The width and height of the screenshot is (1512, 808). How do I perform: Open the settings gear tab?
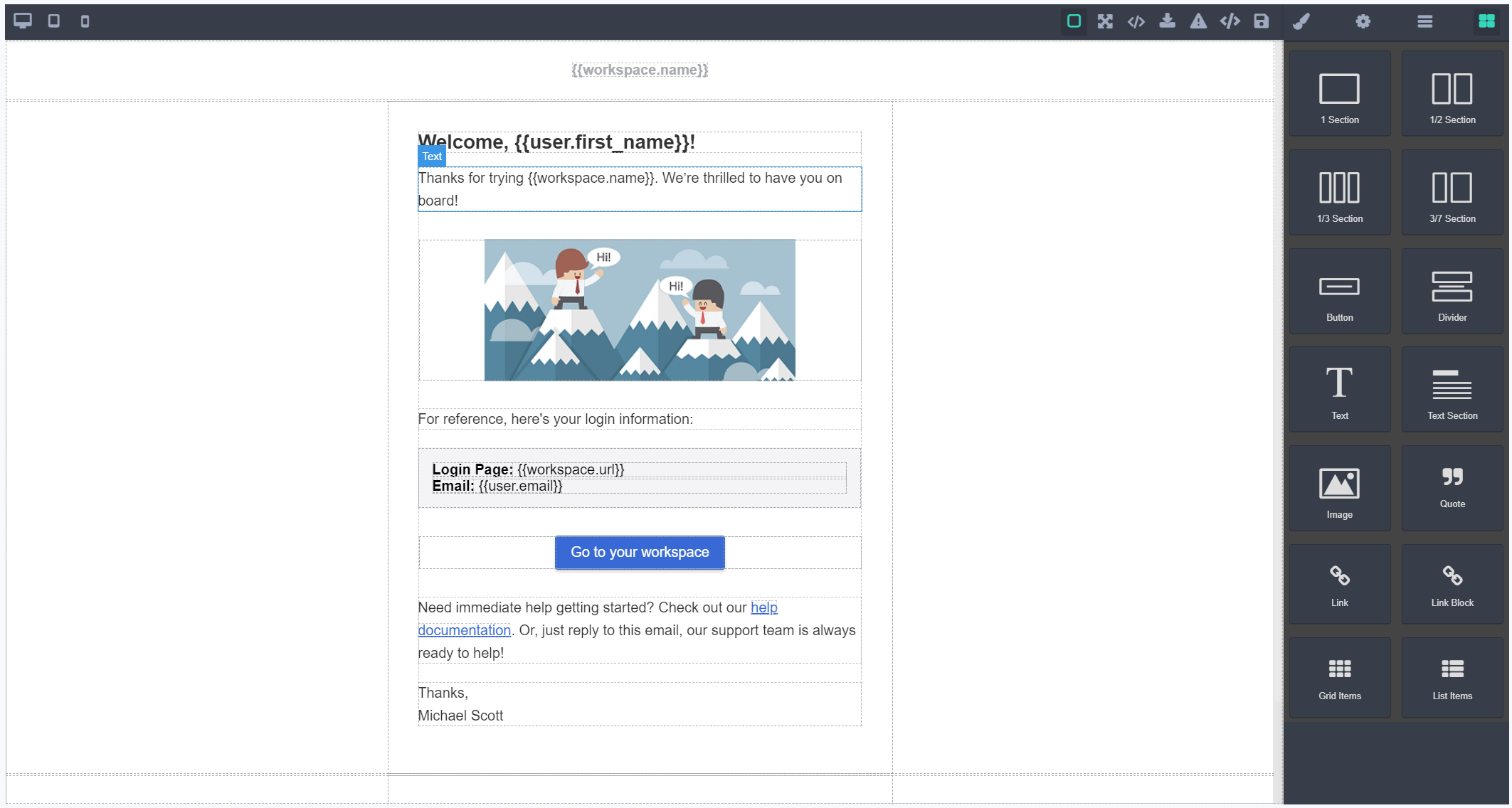tap(1363, 21)
